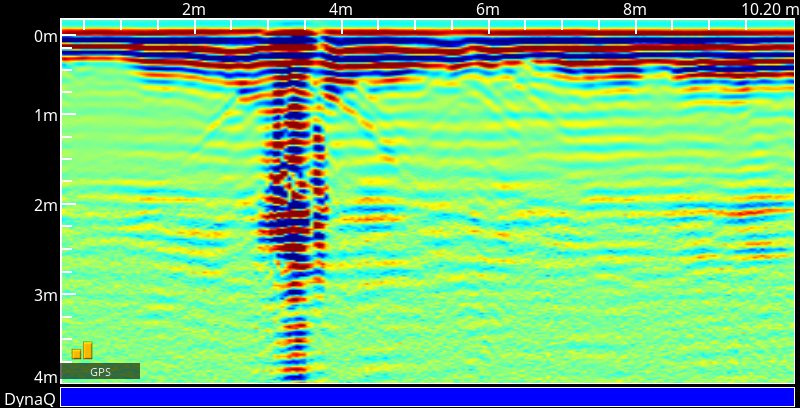Image resolution: width=800 pixels, height=408 pixels.
Task: Click the 2m depth axis label
Action: [x=46, y=205]
